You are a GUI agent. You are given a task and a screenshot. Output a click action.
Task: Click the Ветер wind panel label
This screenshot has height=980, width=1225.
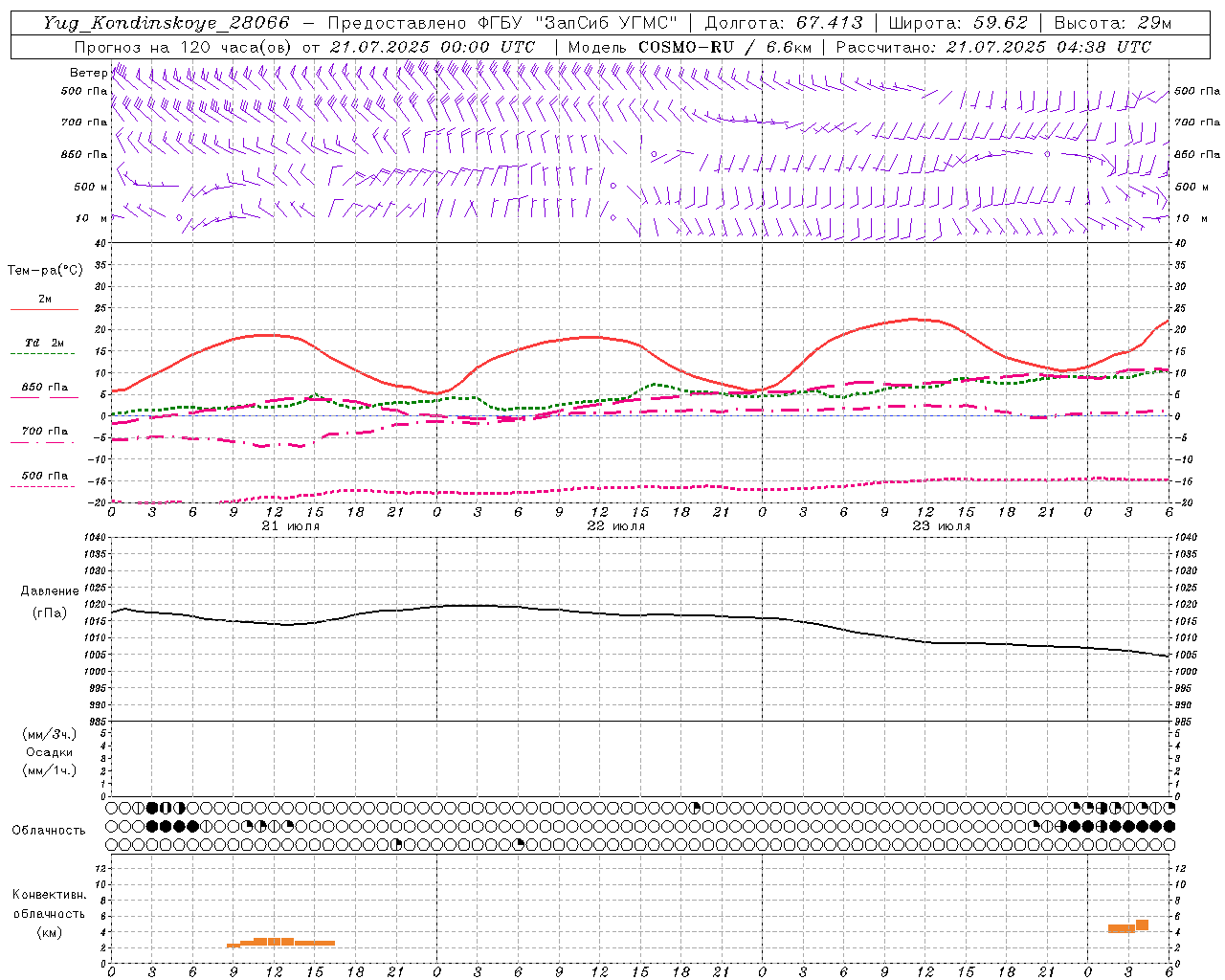click(88, 73)
